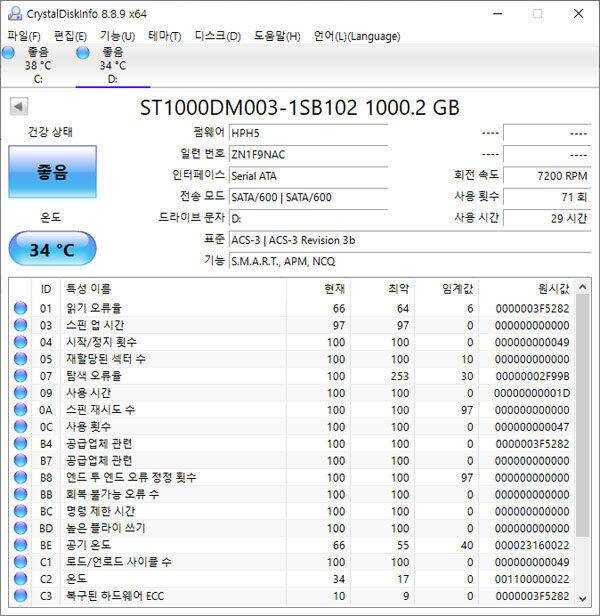Click status orb for attribute 09 사용 시간
Image resolution: width=600 pixels, height=616 pixels.
pos(20,393)
